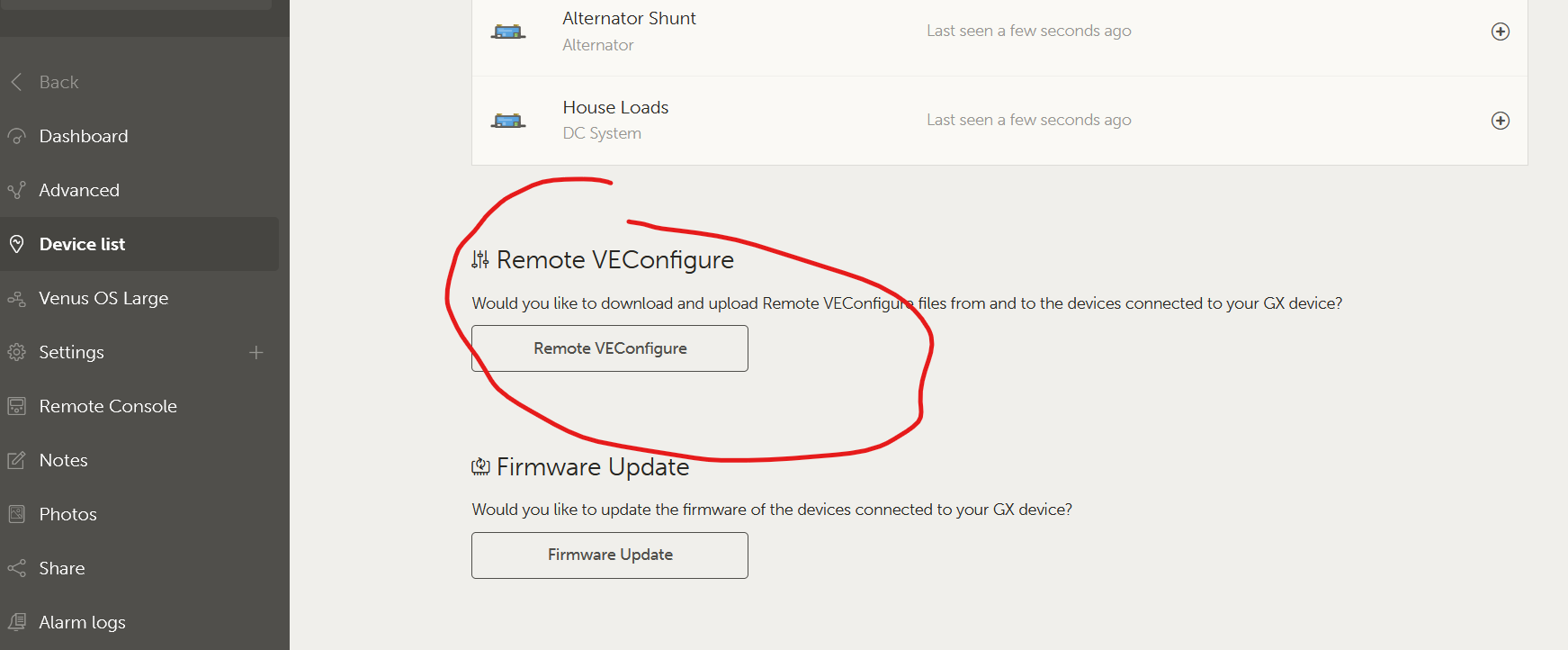The image size is (1568, 650).
Task: Expand the House Loads device row
Action: point(1500,121)
